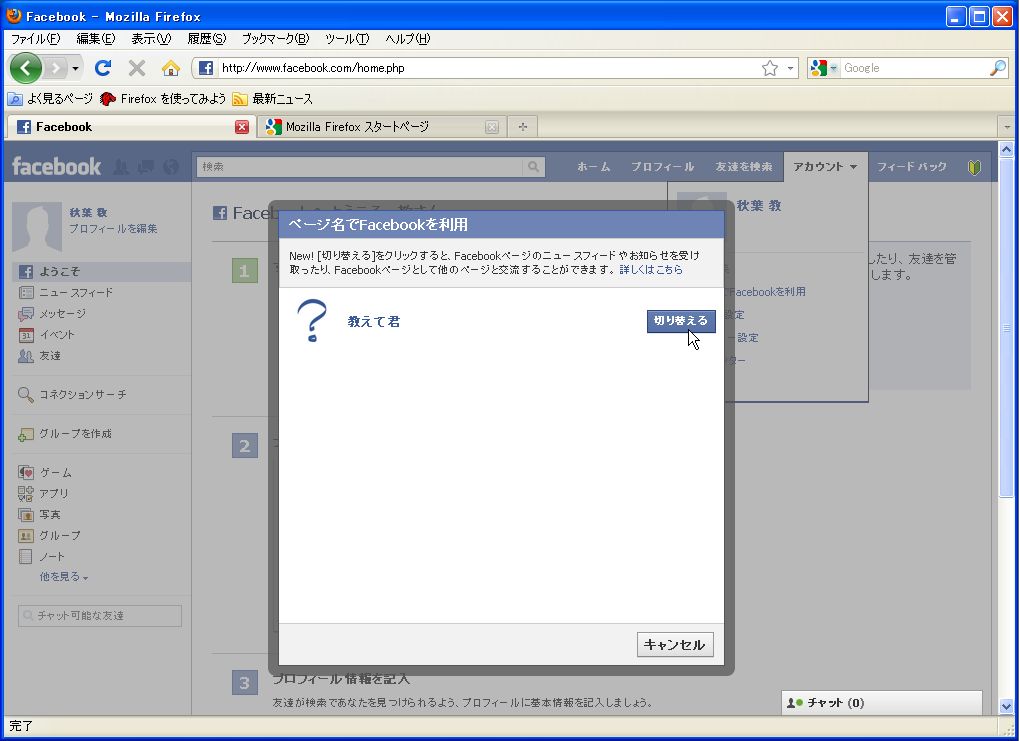1019x741 pixels.
Task: Reload the page with the refresh icon
Action: pyautogui.click(x=103, y=68)
